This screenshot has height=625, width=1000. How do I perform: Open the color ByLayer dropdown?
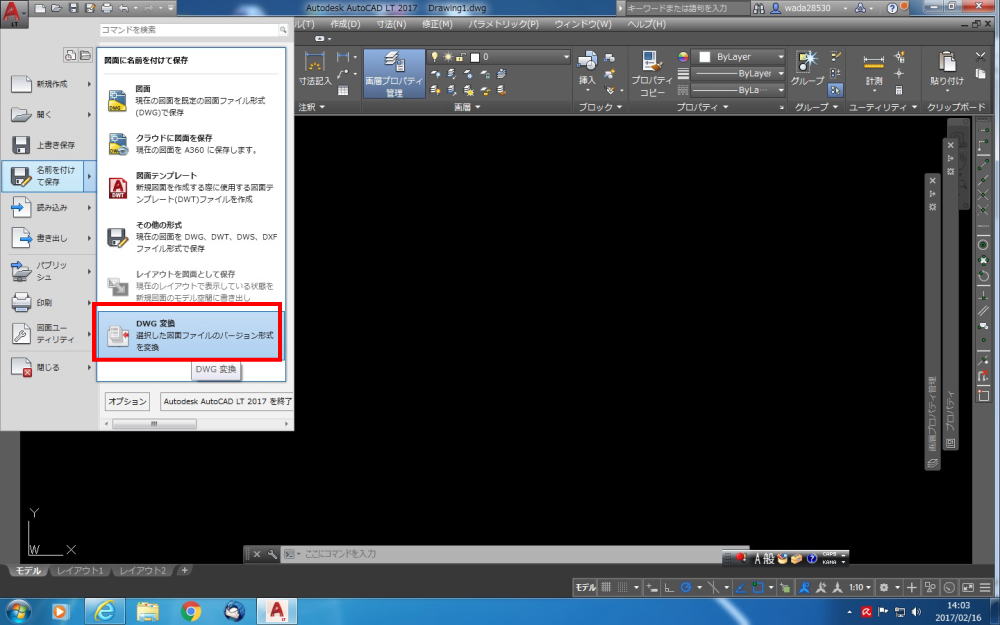pos(739,57)
